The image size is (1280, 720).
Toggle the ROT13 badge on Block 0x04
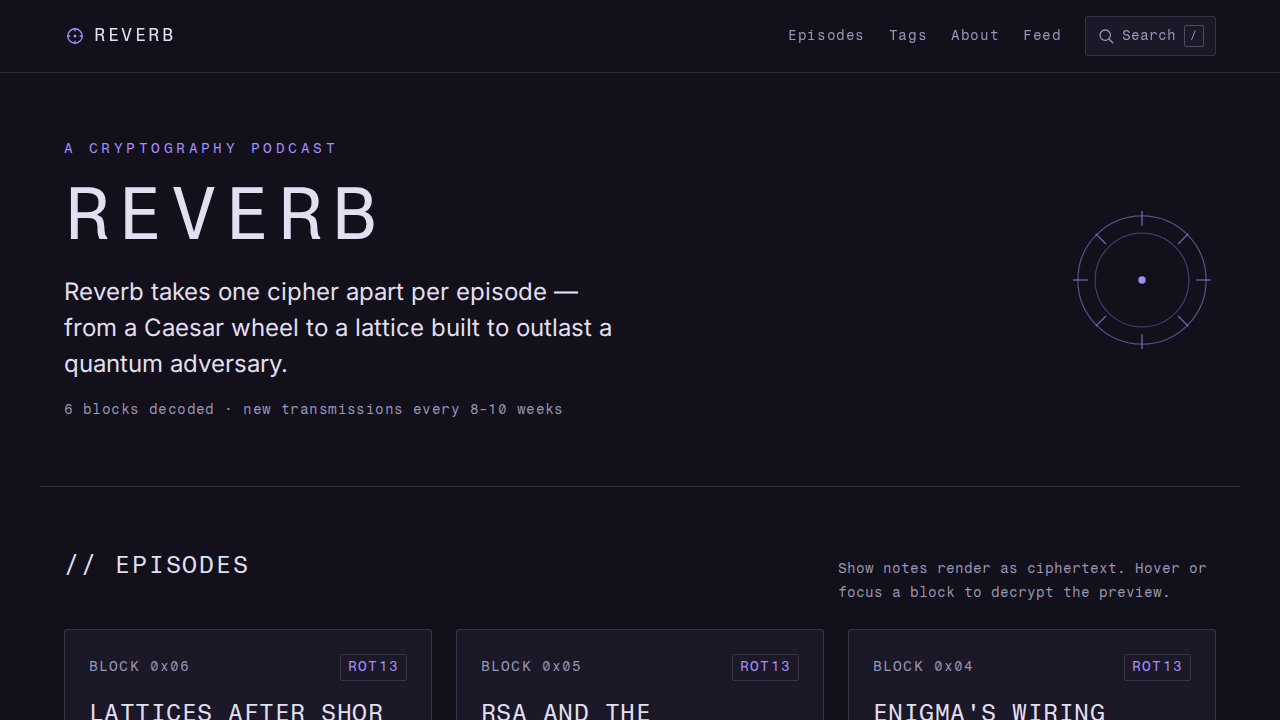click(x=1157, y=667)
